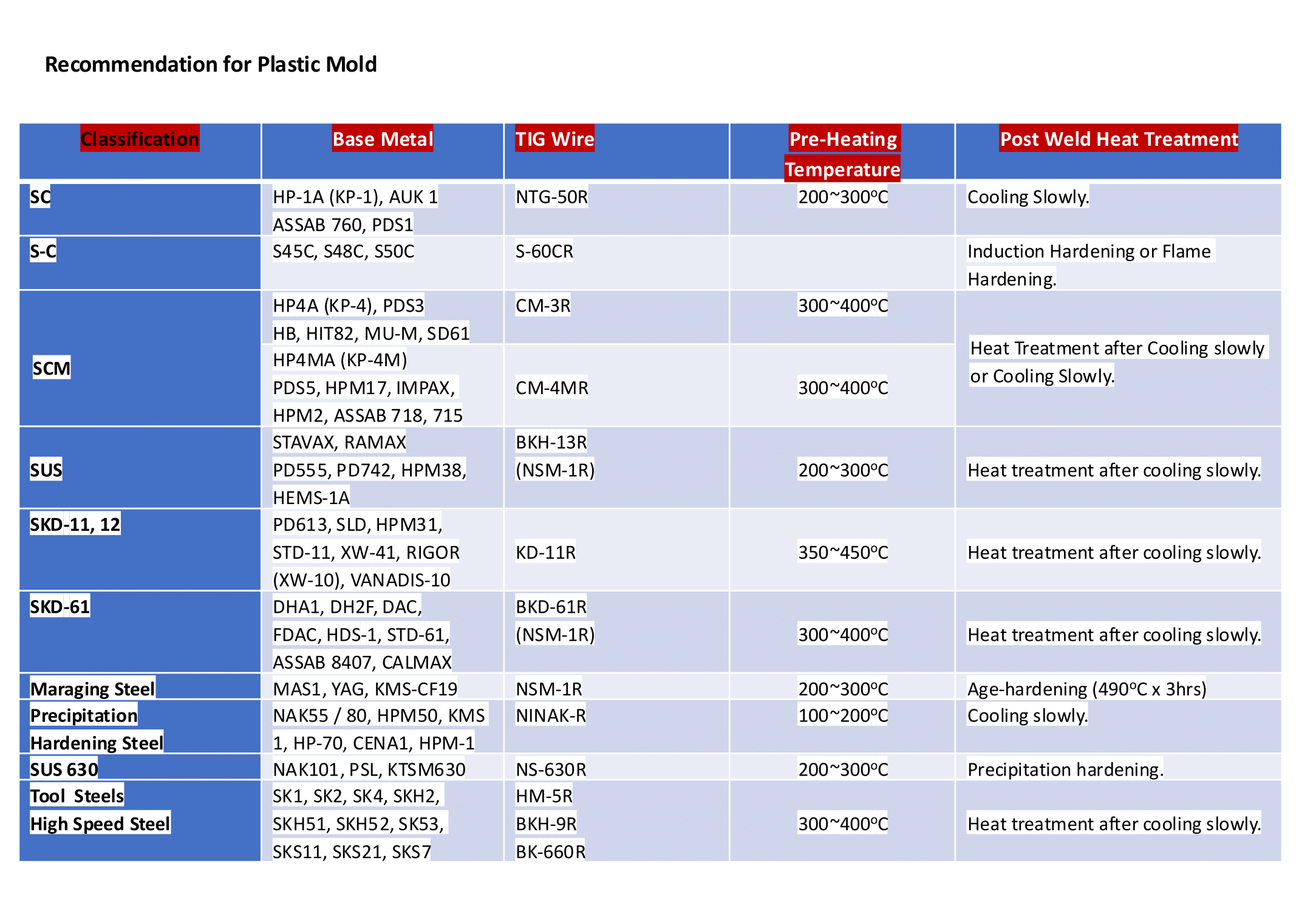Click the 'HM-5R' TIG wire text
Image resolution: width=1316 pixels, height=911 pixels.
tap(544, 796)
